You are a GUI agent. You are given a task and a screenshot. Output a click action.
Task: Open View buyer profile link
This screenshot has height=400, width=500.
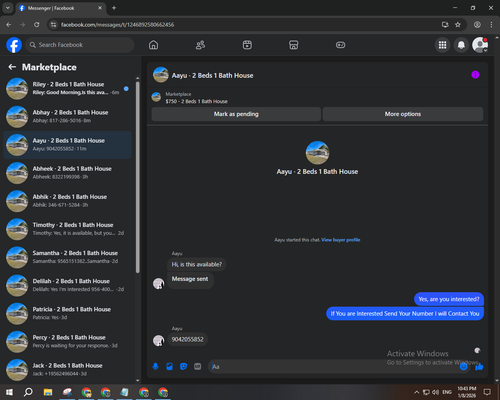[341, 240]
